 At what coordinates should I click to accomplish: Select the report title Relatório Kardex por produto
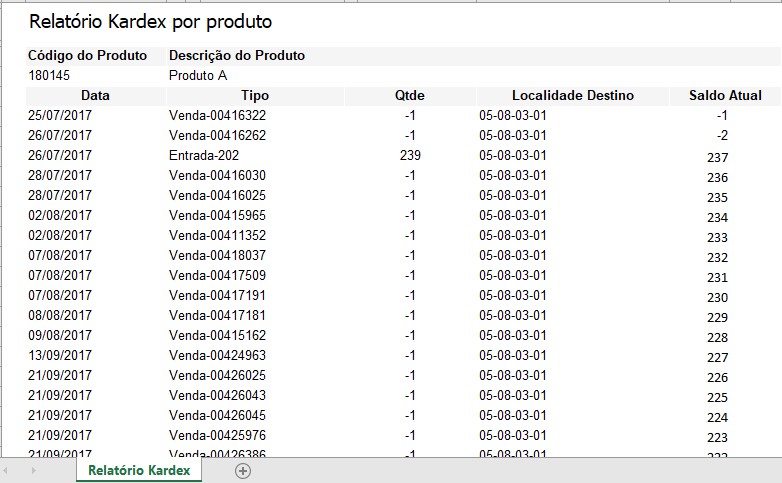click(x=149, y=21)
